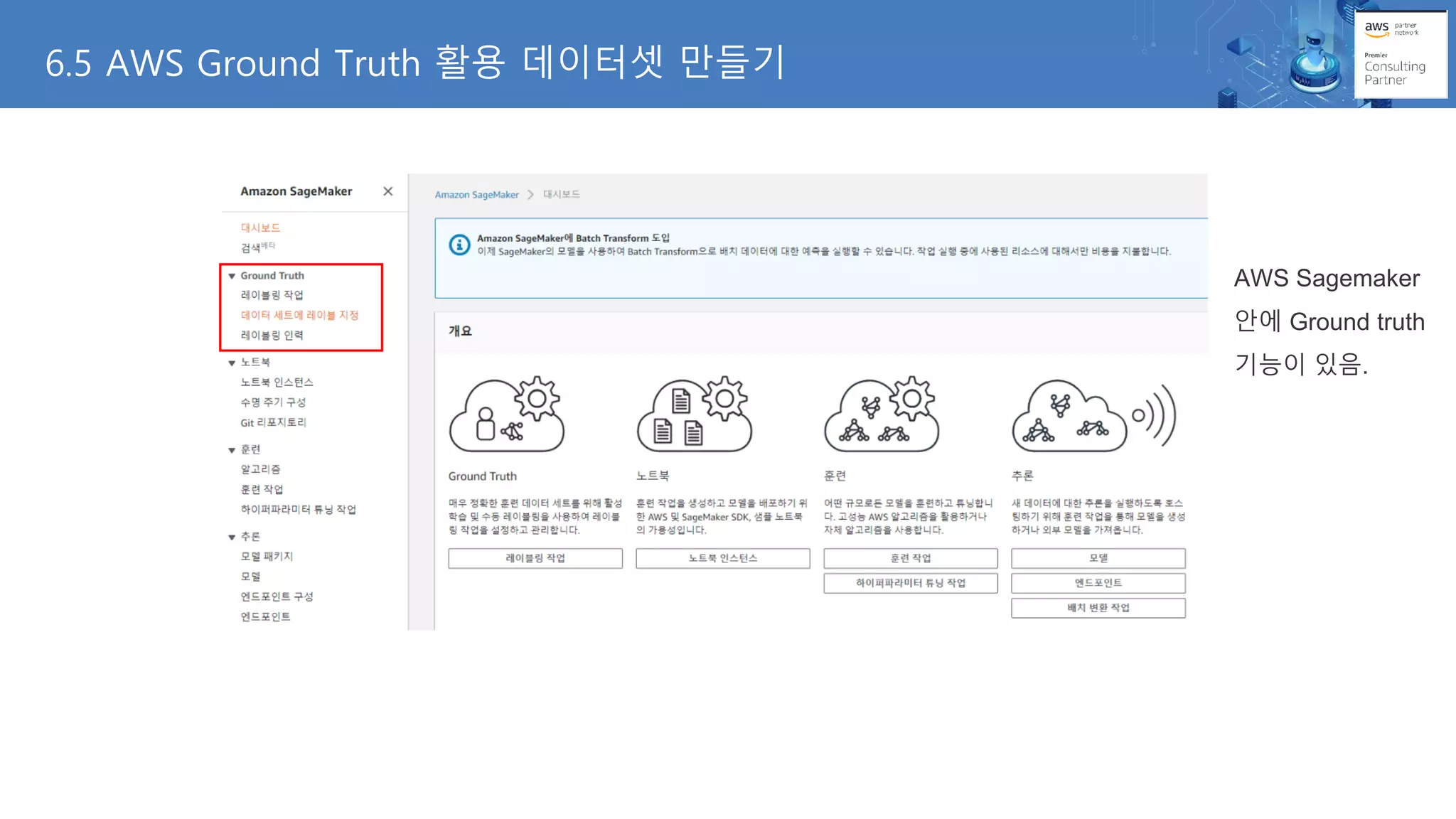
Task: Close the Amazon SageMaker sidebar panel
Action: 387,191
